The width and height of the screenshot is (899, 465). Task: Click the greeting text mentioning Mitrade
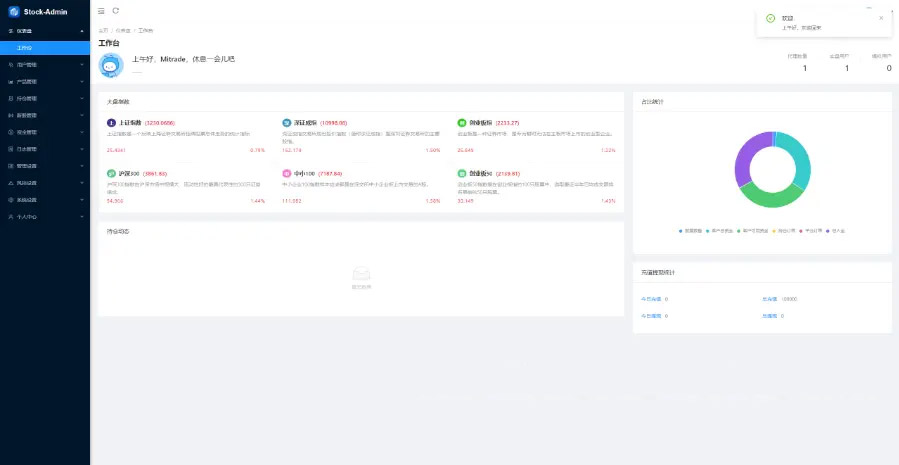pos(183,59)
